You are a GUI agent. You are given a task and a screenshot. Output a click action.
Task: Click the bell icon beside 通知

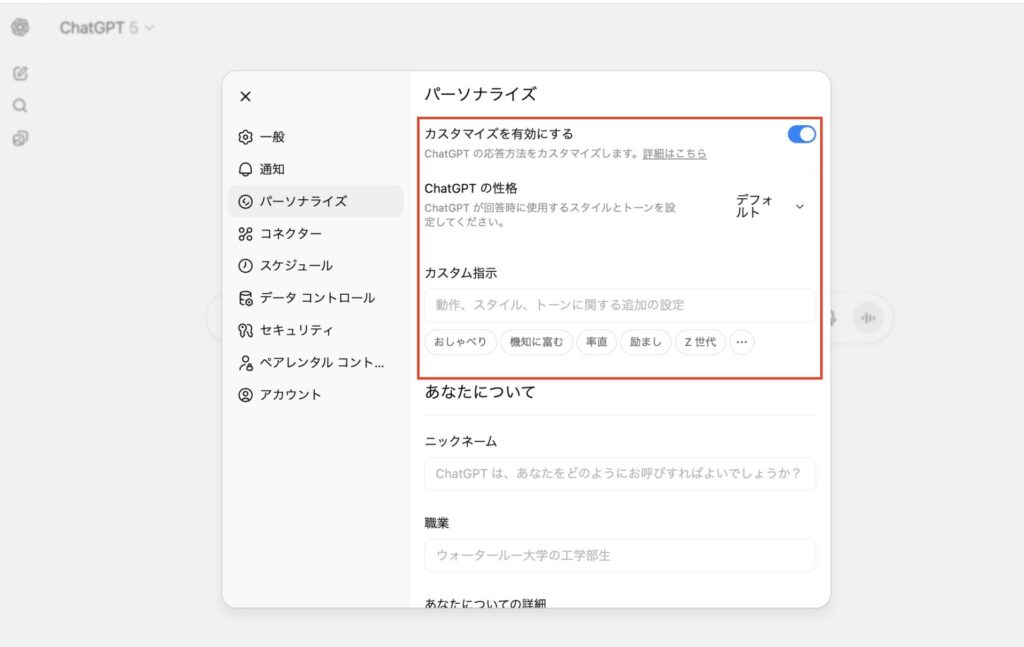(x=246, y=169)
